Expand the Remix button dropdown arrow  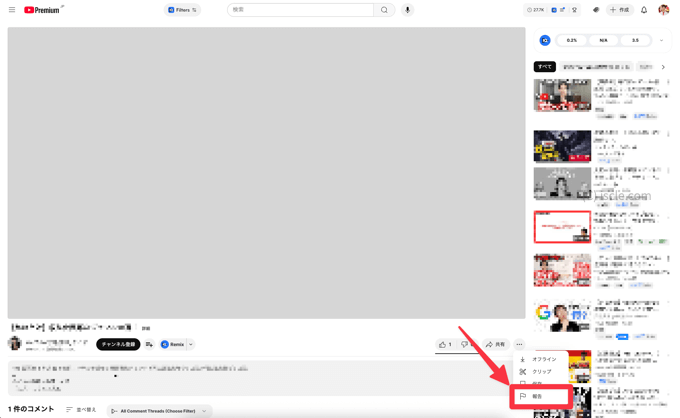[191, 344]
